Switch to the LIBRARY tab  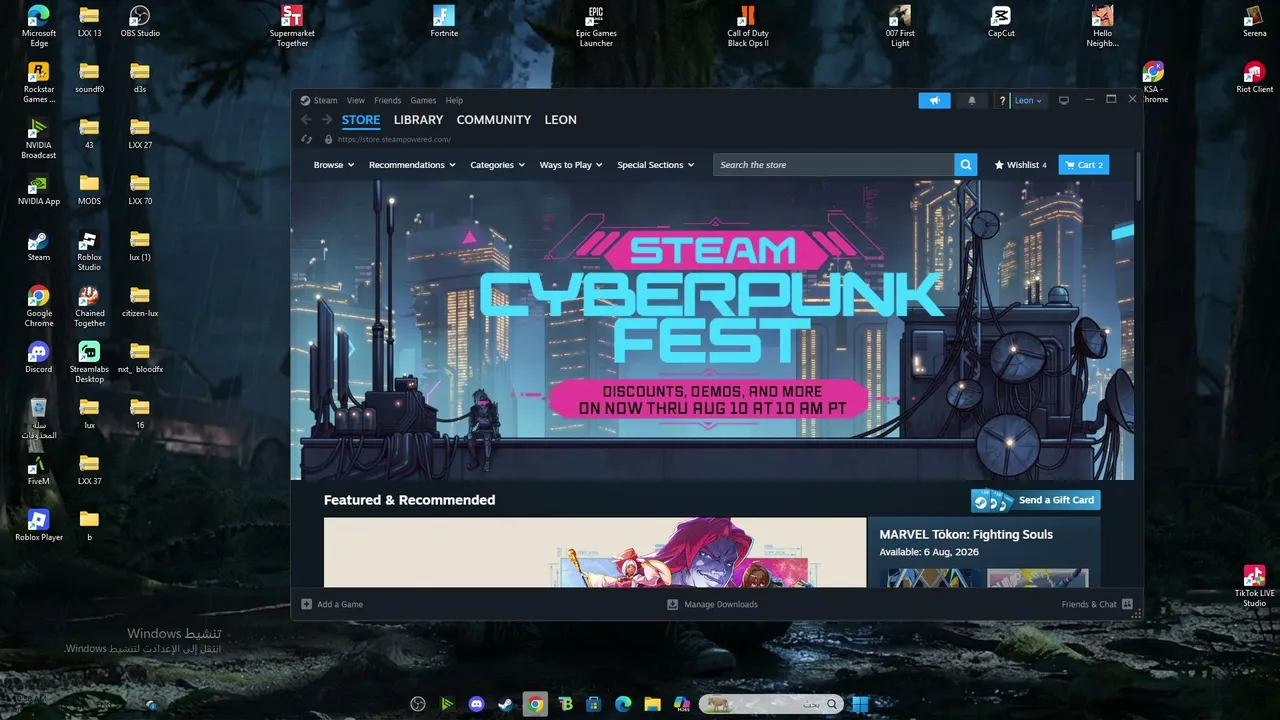(418, 120)
